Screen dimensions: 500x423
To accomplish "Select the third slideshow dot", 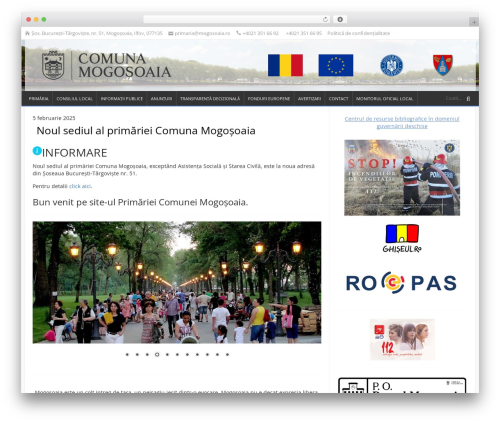I will (147, 354).
